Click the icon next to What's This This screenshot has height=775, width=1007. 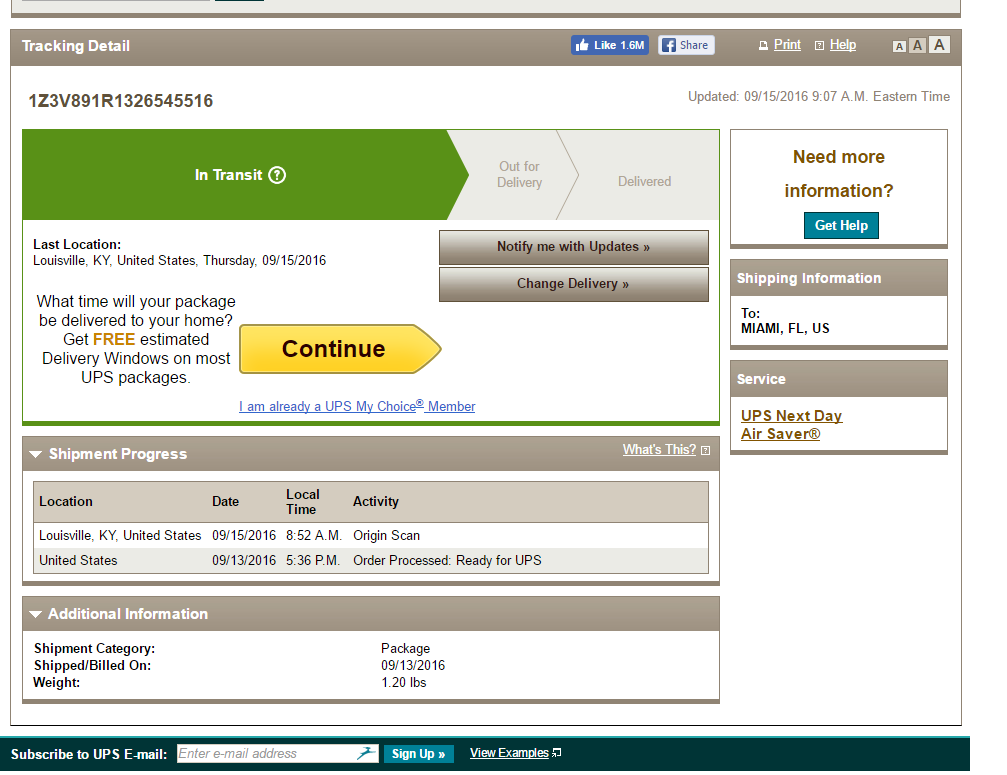[x=705, y=450]
